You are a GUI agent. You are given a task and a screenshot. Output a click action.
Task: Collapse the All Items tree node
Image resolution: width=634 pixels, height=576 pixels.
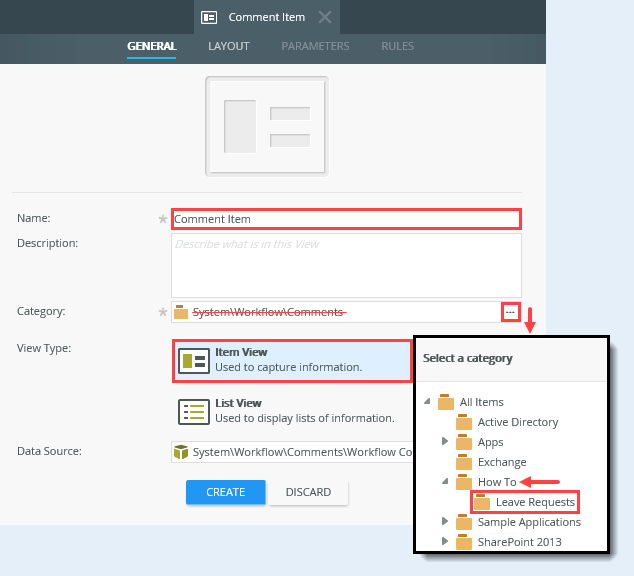pyautogui.click(x=427, y=401)
